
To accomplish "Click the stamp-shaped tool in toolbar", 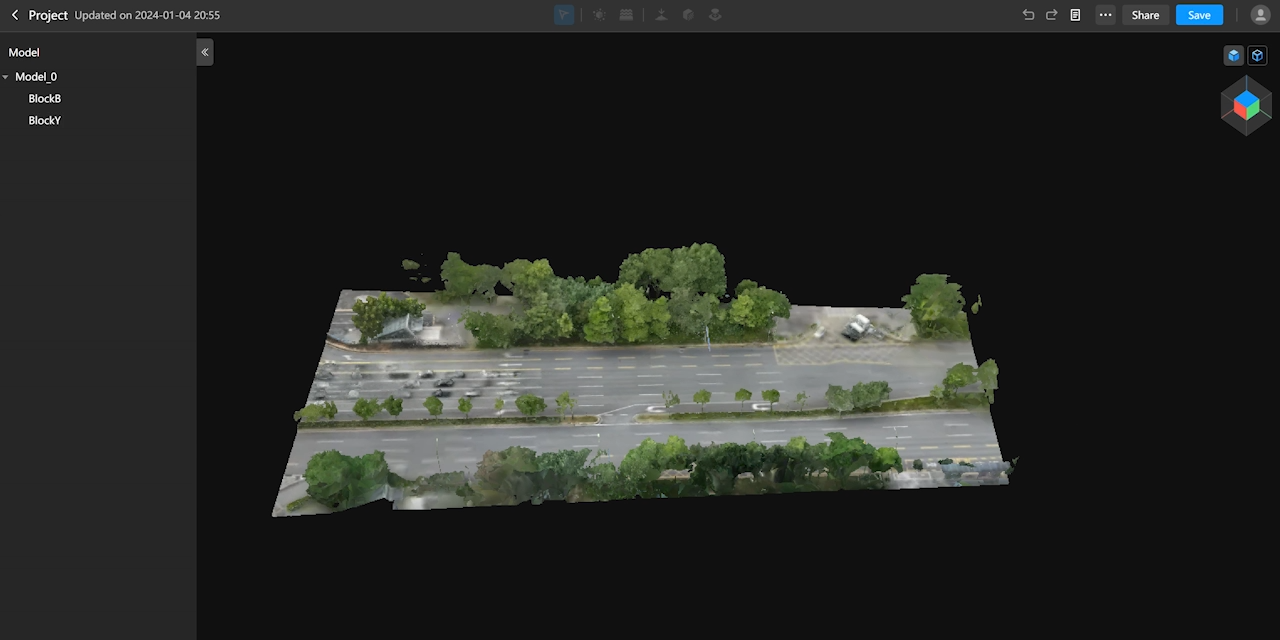I will click(x=715, y=15).
